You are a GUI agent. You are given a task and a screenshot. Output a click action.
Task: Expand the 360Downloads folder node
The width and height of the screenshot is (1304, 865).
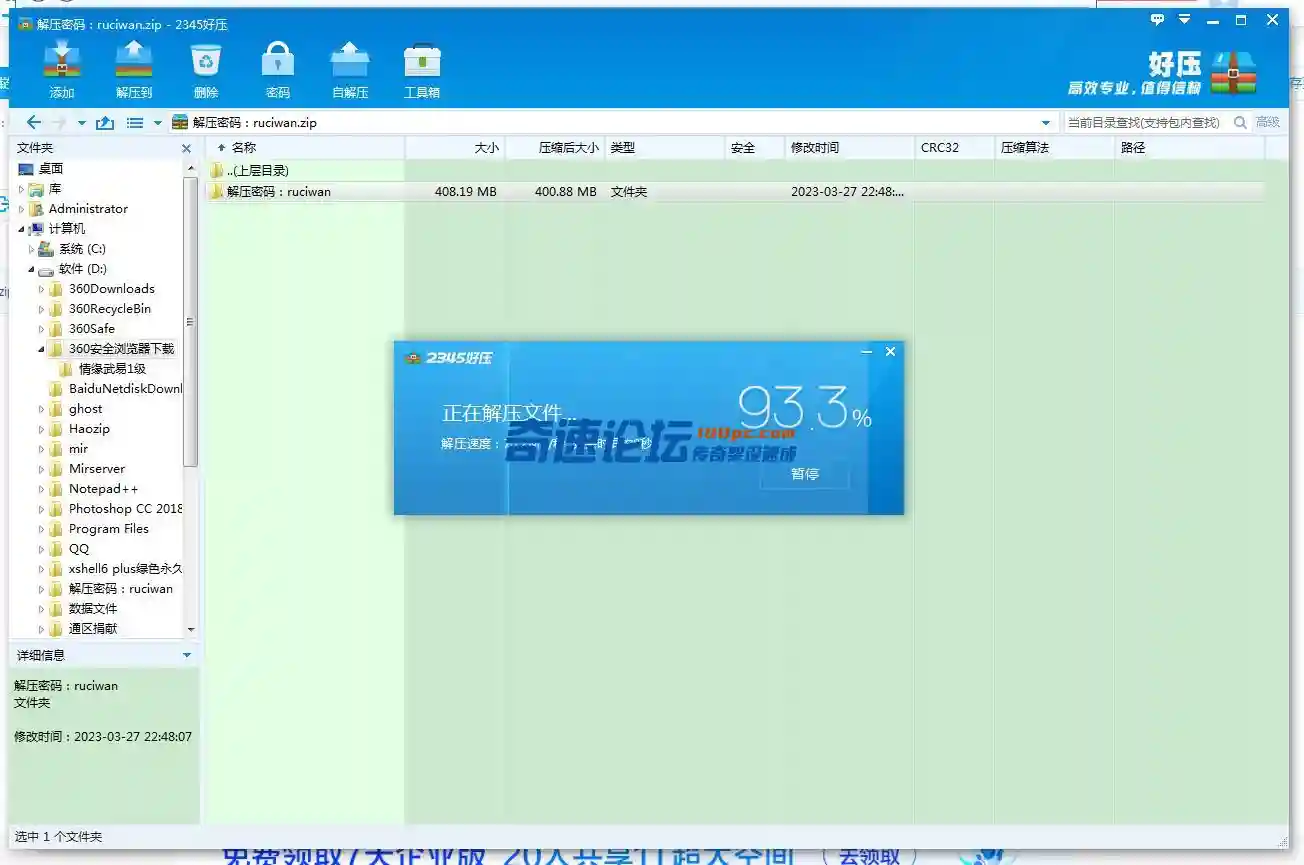[x=42, y=288]
